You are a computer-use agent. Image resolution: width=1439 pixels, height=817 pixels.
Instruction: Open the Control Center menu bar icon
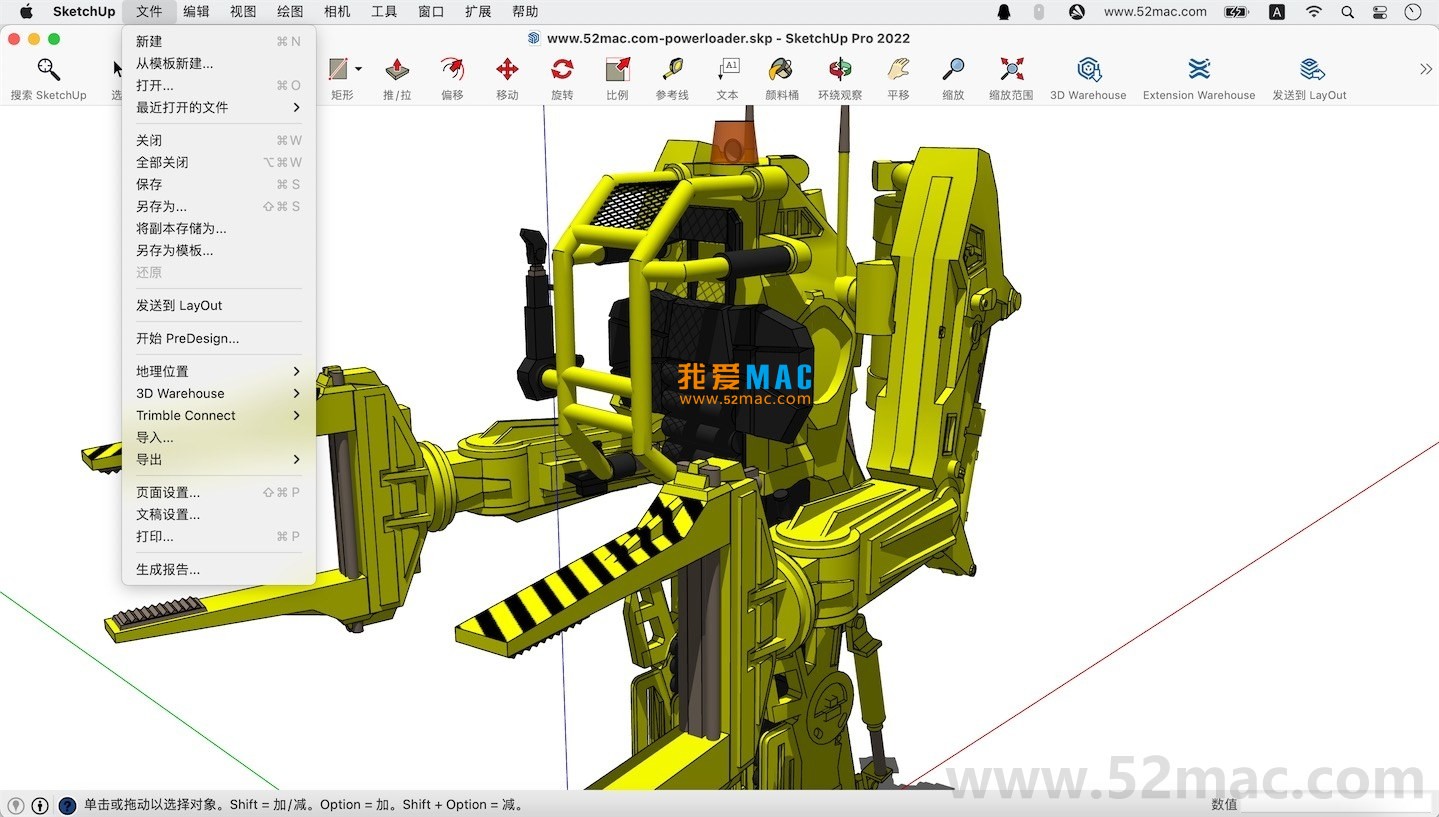tap(1380, 12)
